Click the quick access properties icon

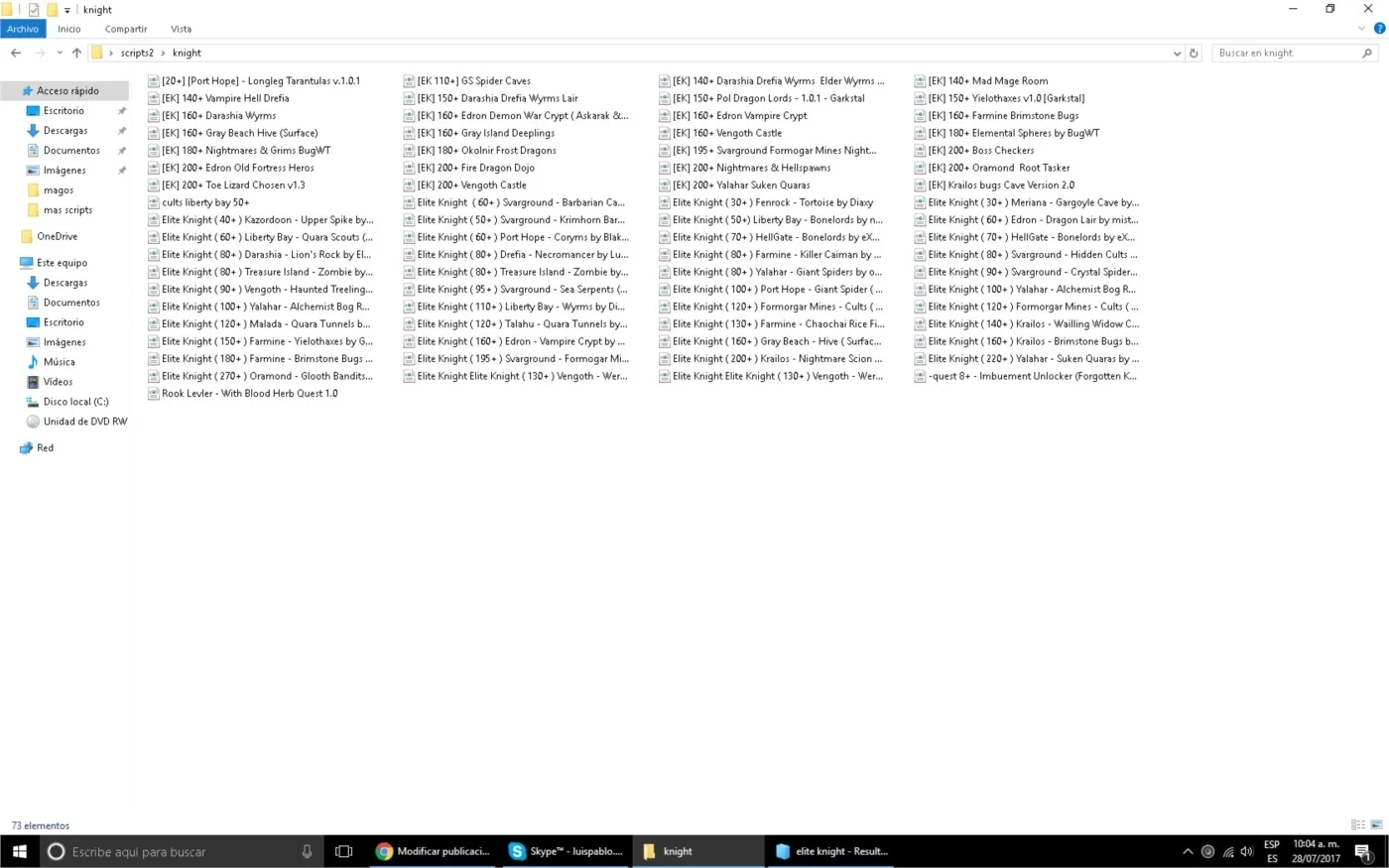pyautogui.click(x=33, y=10)
